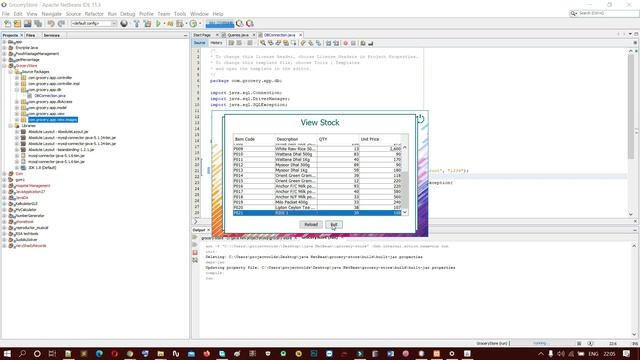Click the Clean and Build icon
The image size is (640, 360).
(x=147, y=24)
